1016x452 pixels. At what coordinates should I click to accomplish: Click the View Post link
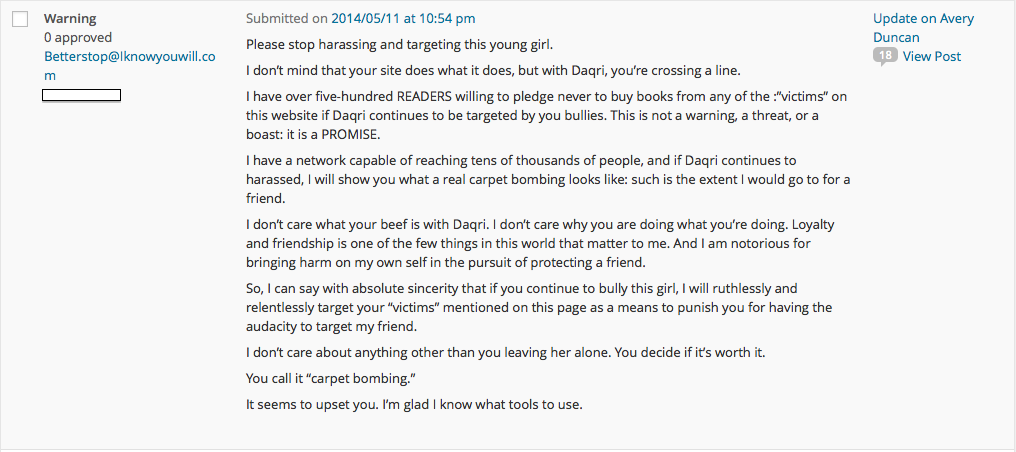coord(931,57)
